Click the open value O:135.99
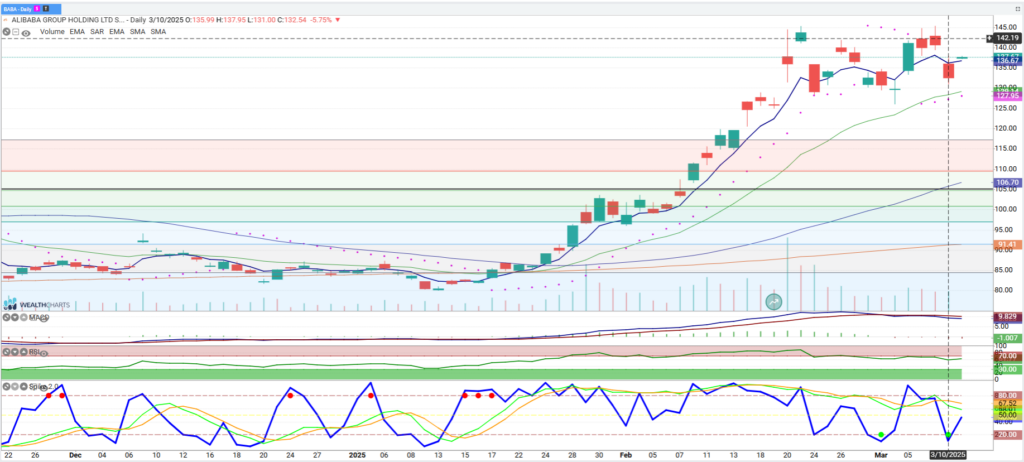The image size is (1024, 462). (199, 20)
